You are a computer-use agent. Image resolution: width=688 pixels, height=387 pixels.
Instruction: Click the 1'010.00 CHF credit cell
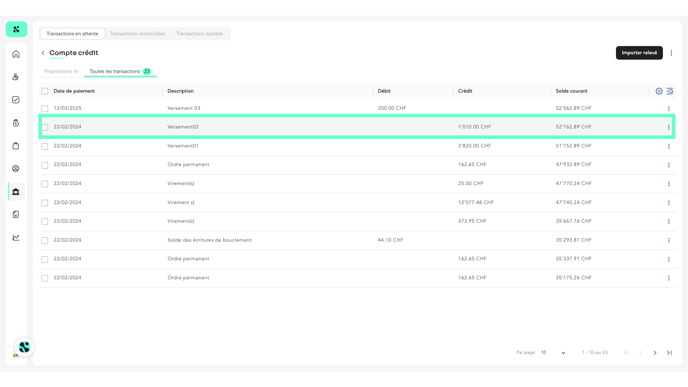[474, 127]
